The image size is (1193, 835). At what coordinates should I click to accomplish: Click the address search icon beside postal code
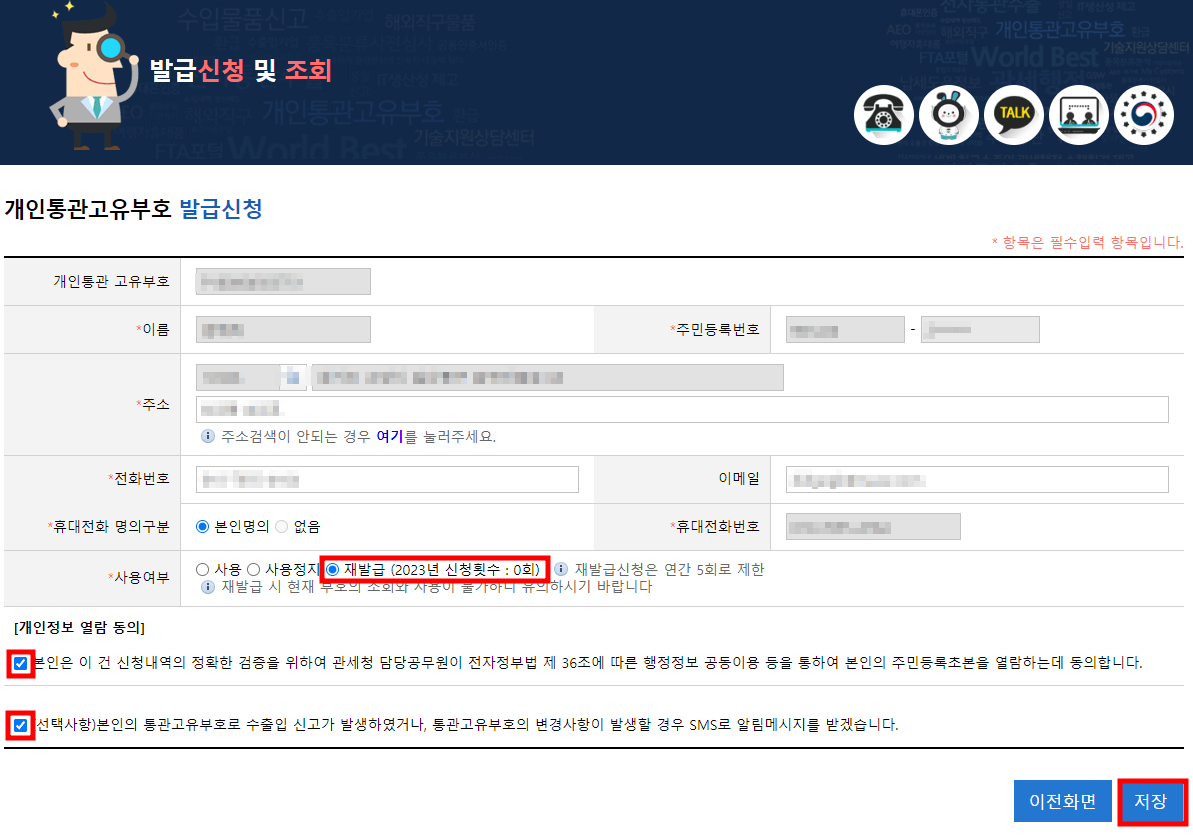click(293, 378)
